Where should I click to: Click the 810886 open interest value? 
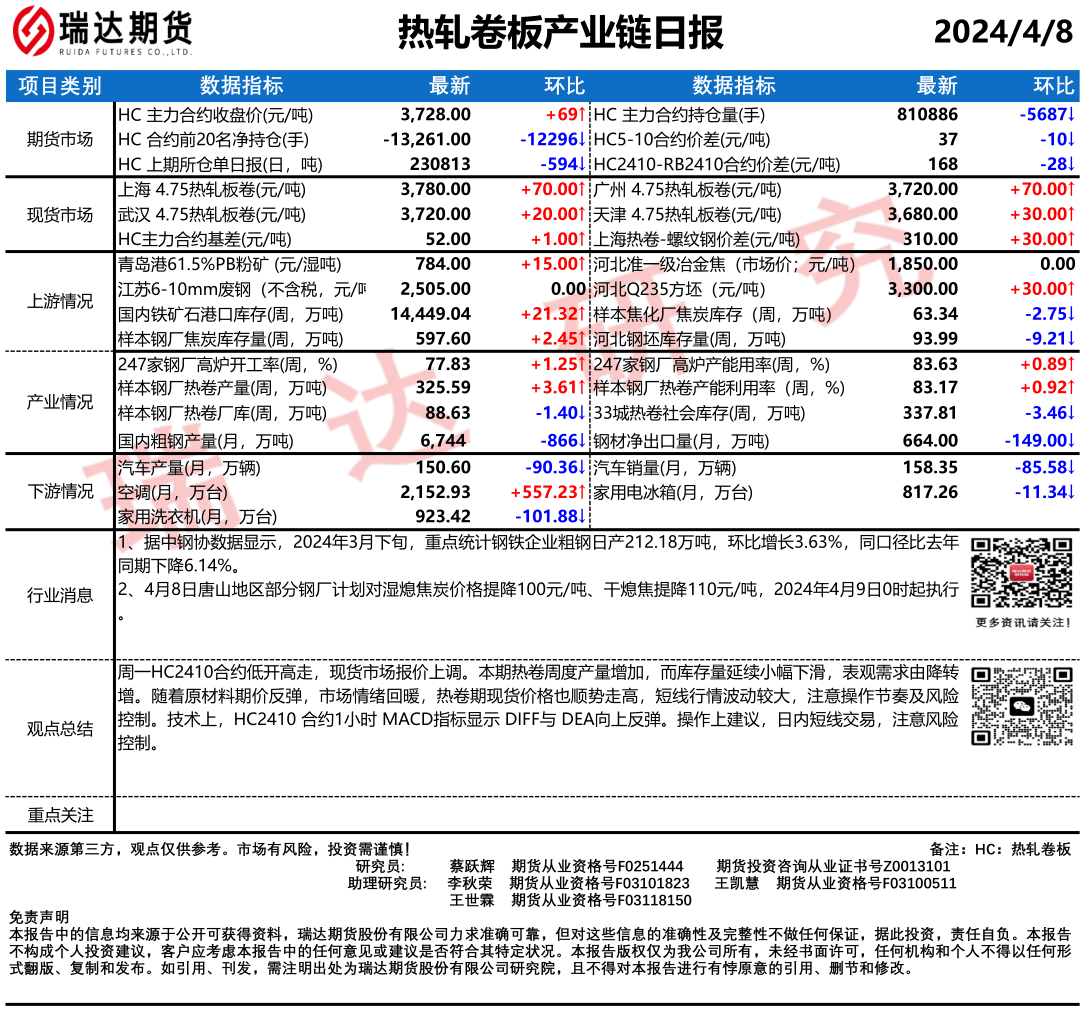pyautogui.click(x=928, y=115)
